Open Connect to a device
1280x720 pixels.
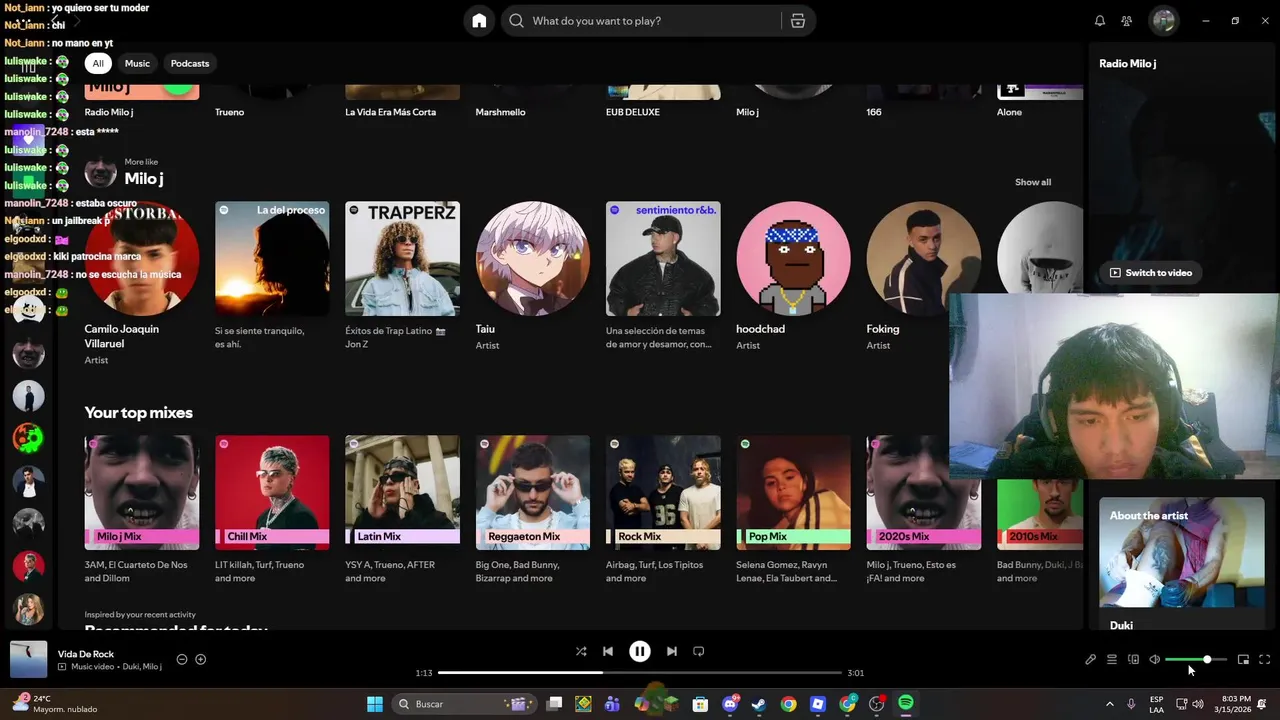[1134, 660]
